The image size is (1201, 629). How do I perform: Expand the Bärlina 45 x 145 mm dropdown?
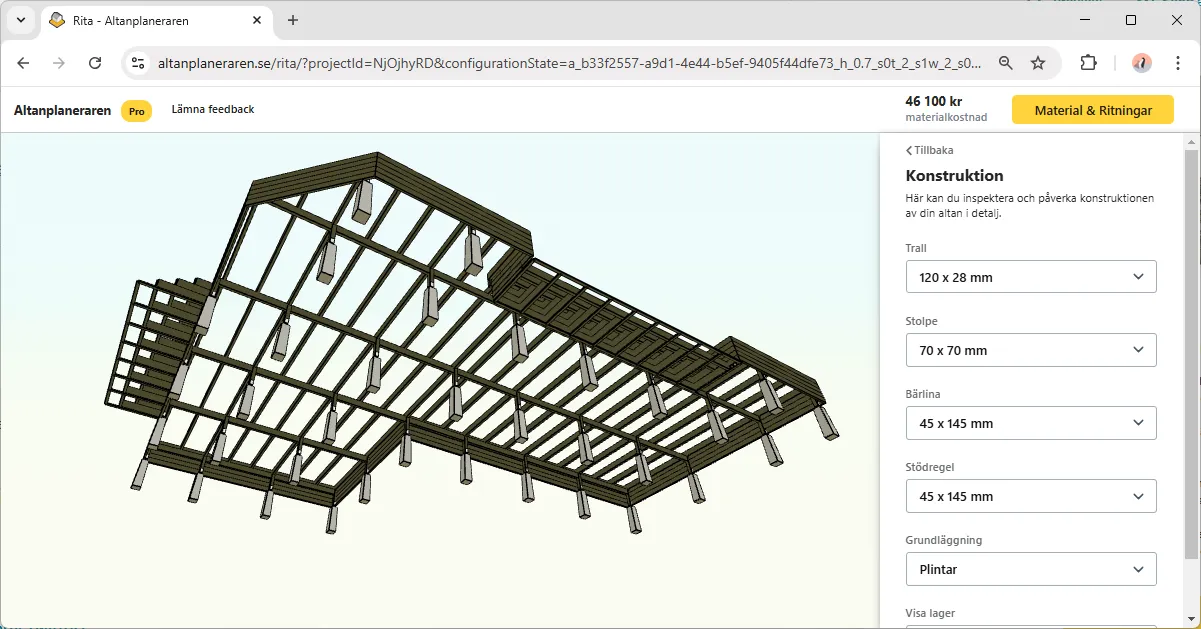[1030, 423]
